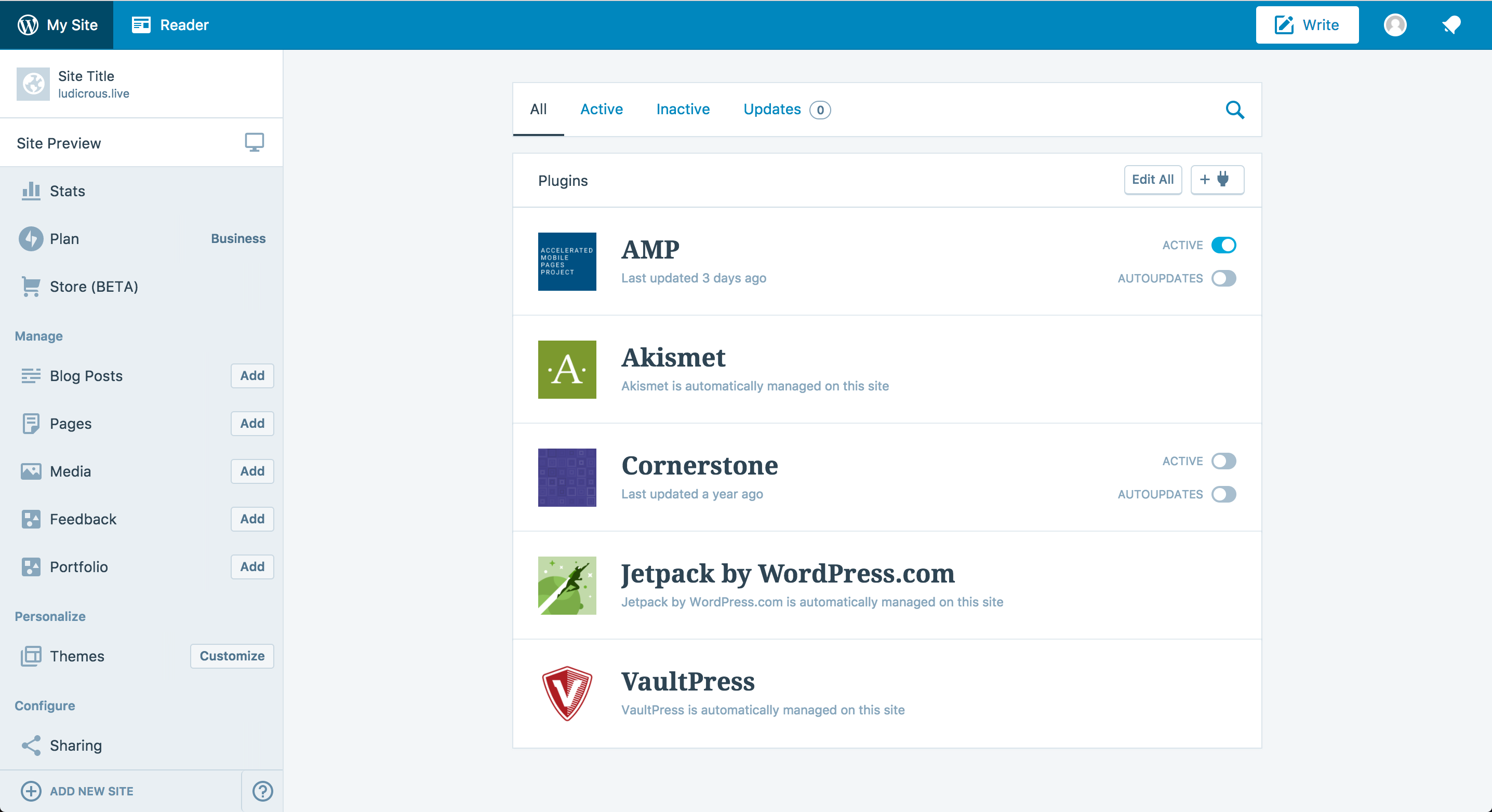This screenshot has width=1492, height=812.
Task: Click Add New Site at bottom
Action: click(91, 791)
